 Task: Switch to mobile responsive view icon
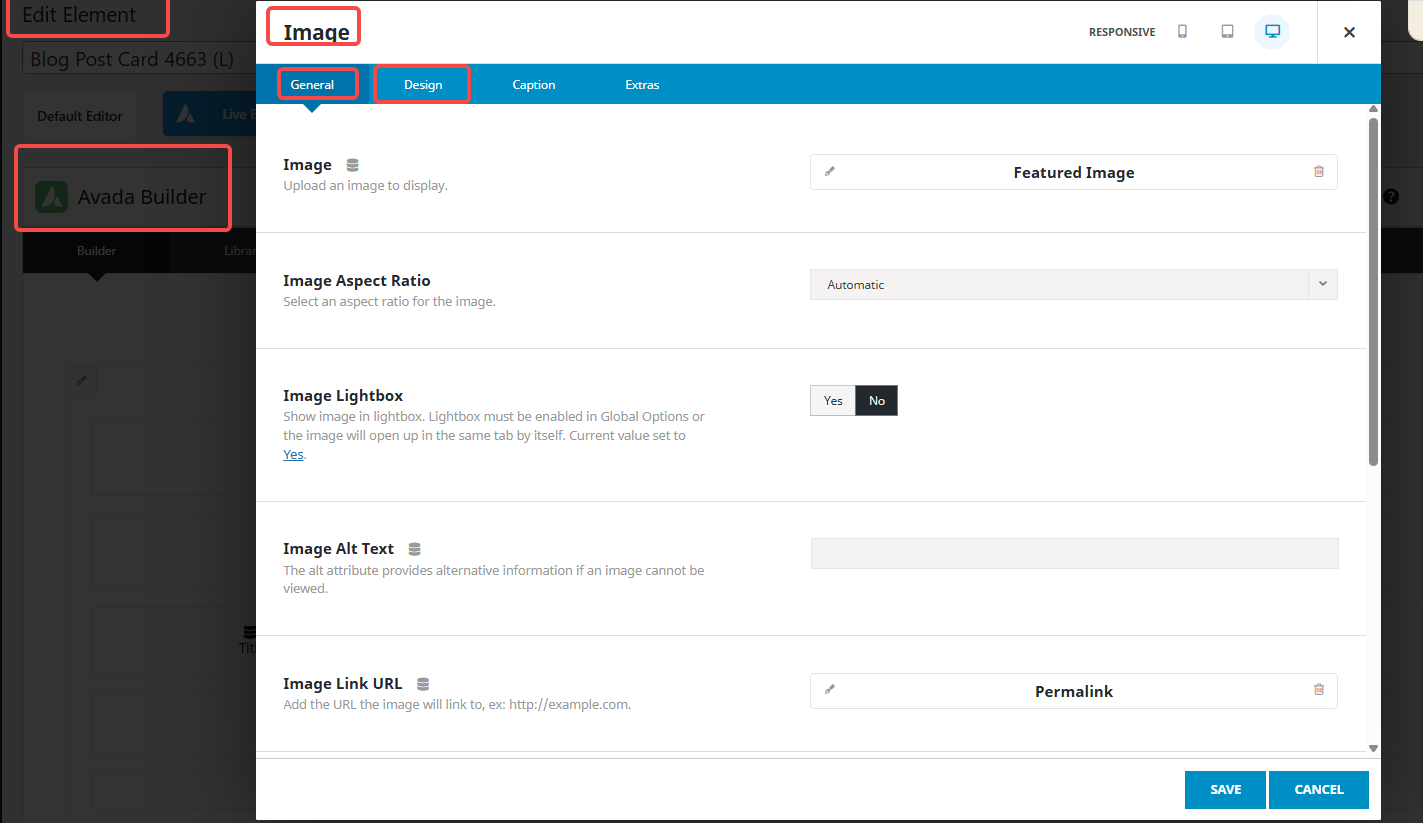[x=1182, y=32]
